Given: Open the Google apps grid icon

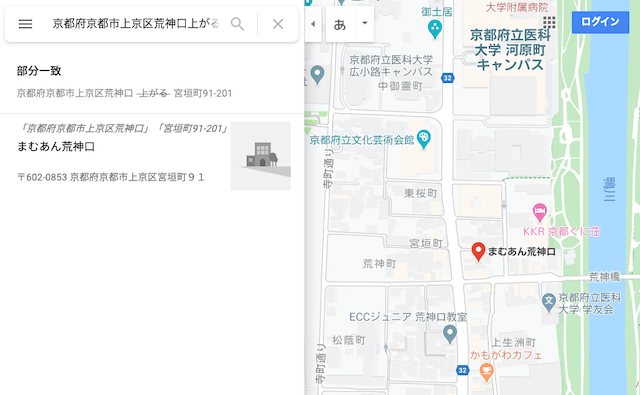Looking at the screenshot, I should [x=549, y=22].
